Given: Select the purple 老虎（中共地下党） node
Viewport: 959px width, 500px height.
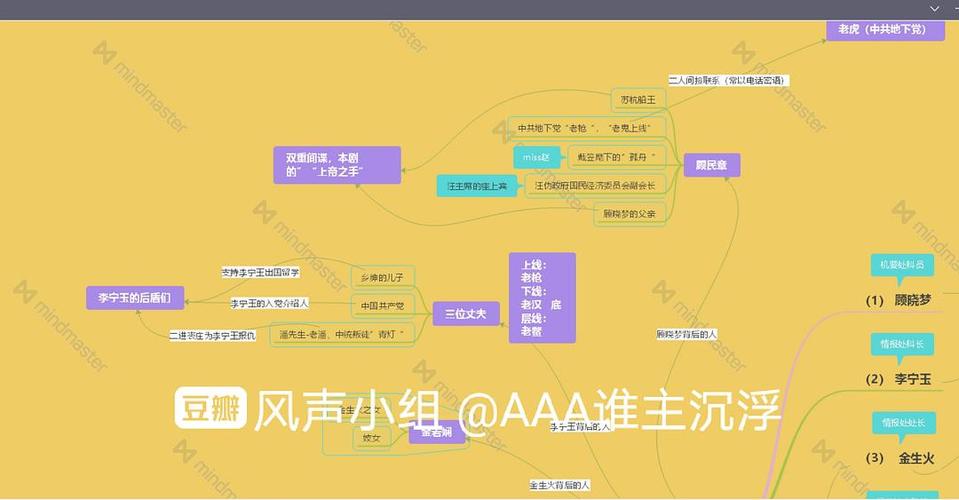Looking at the screenshot, I should pyautogui.click(x=885, y=29).
